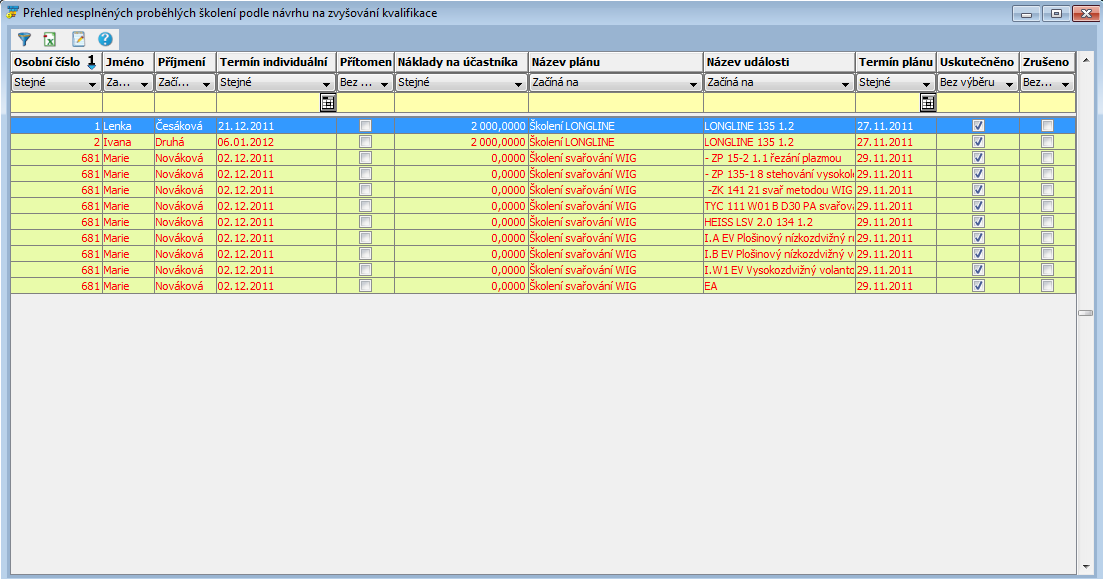This screenshot has height=579, width=1103.
Task: Click the filter funnel toolbar icon
Action: pos(25,39)
